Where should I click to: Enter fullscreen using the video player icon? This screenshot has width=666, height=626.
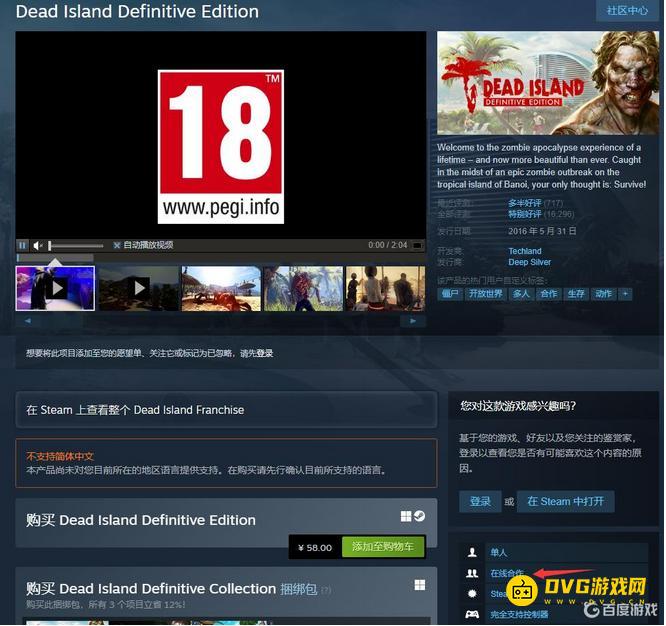pos(418,245)
